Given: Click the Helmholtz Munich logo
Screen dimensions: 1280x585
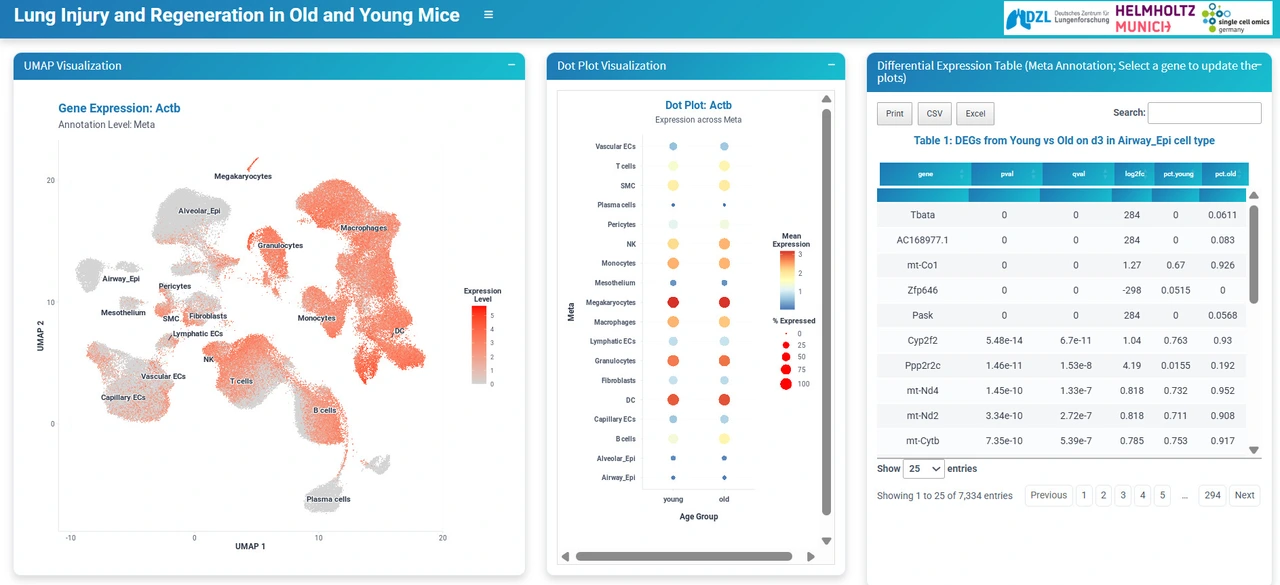Looking at the screenshot, I should [x=1154, y=18].
